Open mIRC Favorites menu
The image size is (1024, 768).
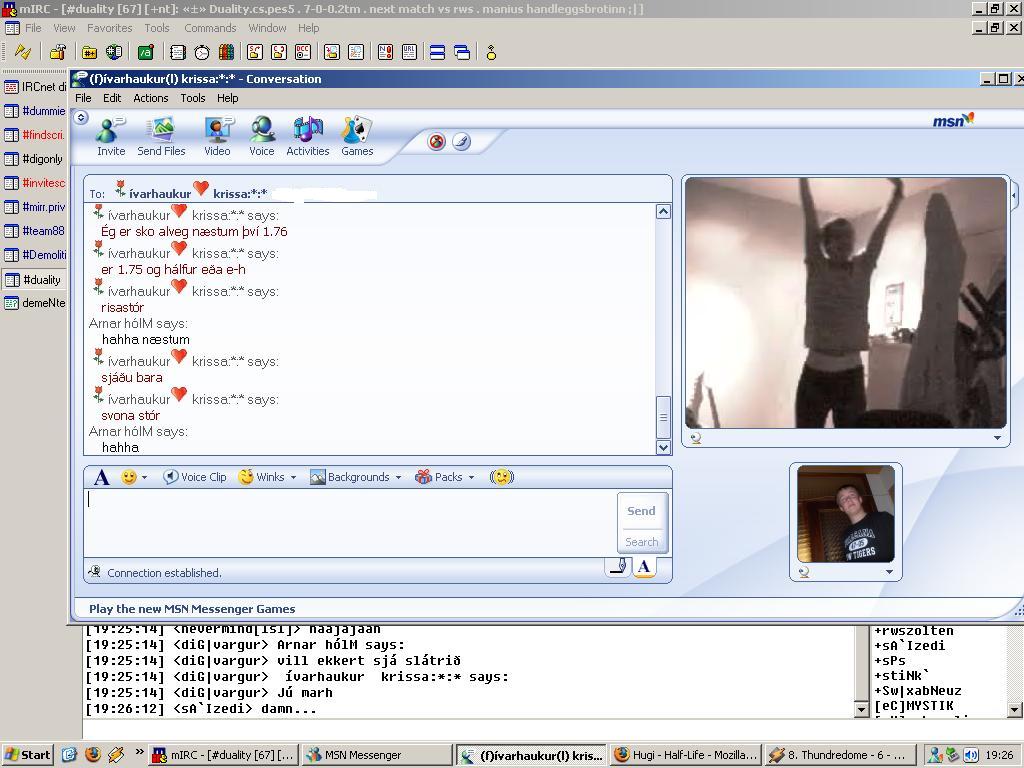point(110,28)
